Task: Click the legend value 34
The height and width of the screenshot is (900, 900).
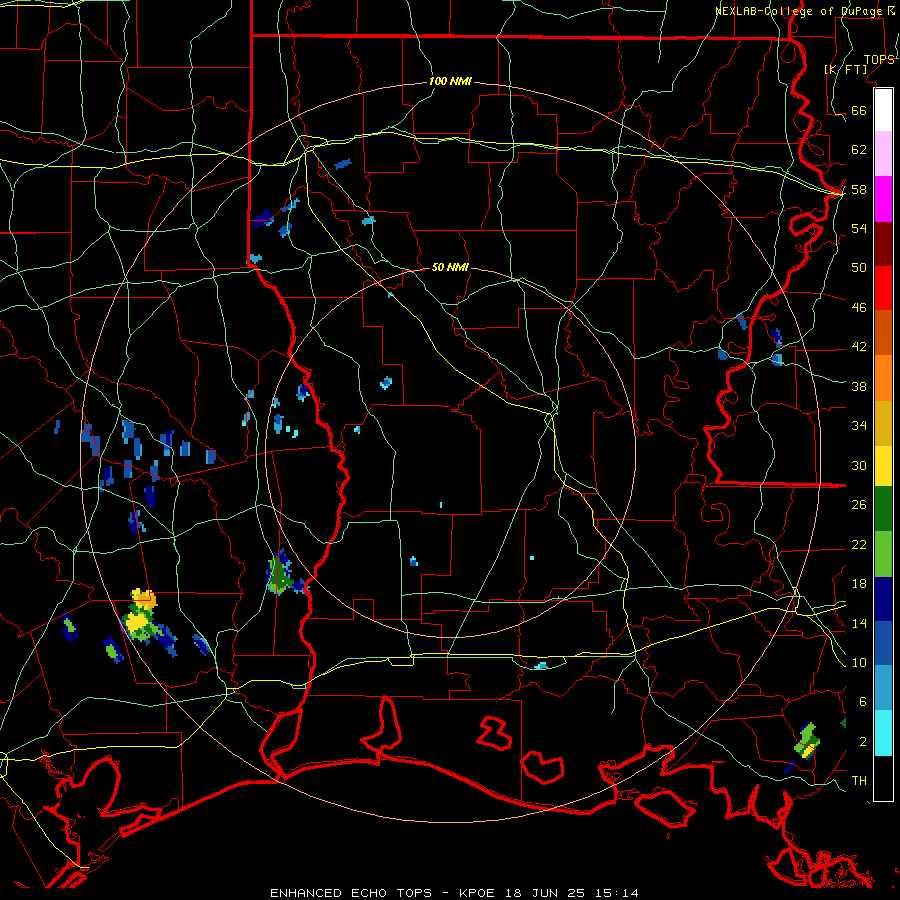Action: click(859, 425)
